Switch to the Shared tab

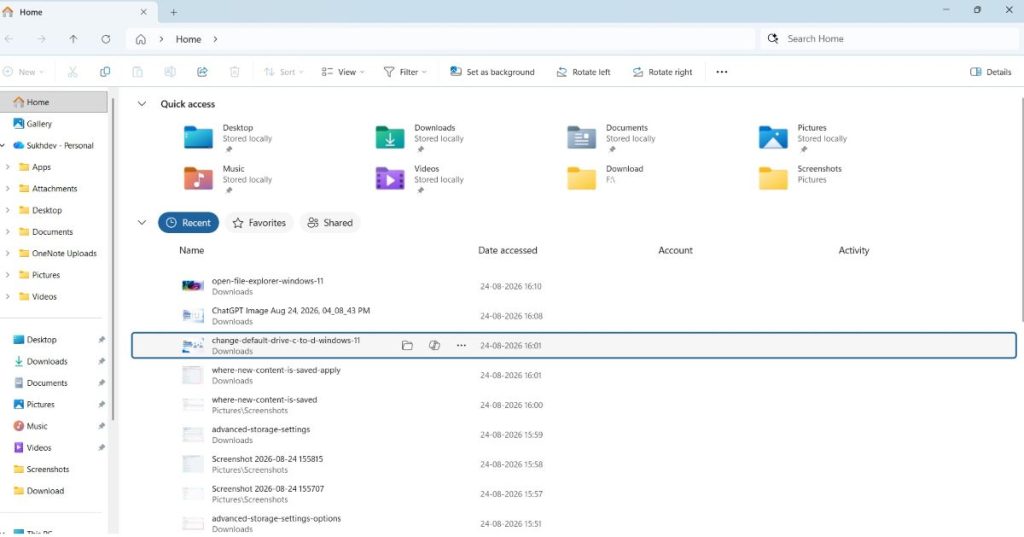pyautogui.click(x=330, y=223)
